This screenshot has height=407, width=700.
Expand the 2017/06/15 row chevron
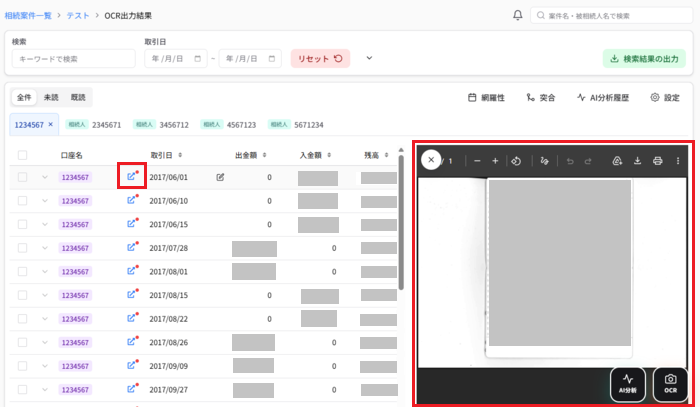tap(45, 224)
